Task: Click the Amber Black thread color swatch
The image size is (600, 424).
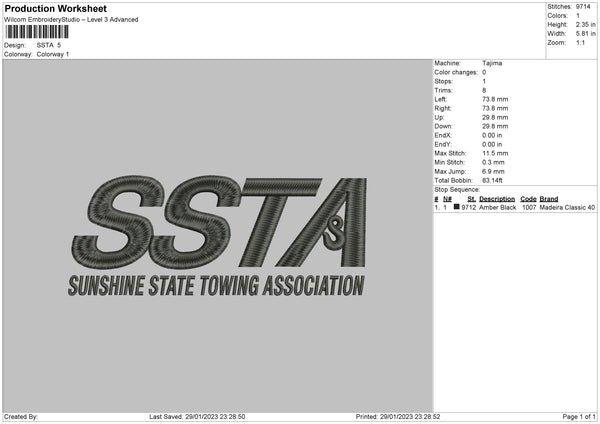Action: pos(457,207)
